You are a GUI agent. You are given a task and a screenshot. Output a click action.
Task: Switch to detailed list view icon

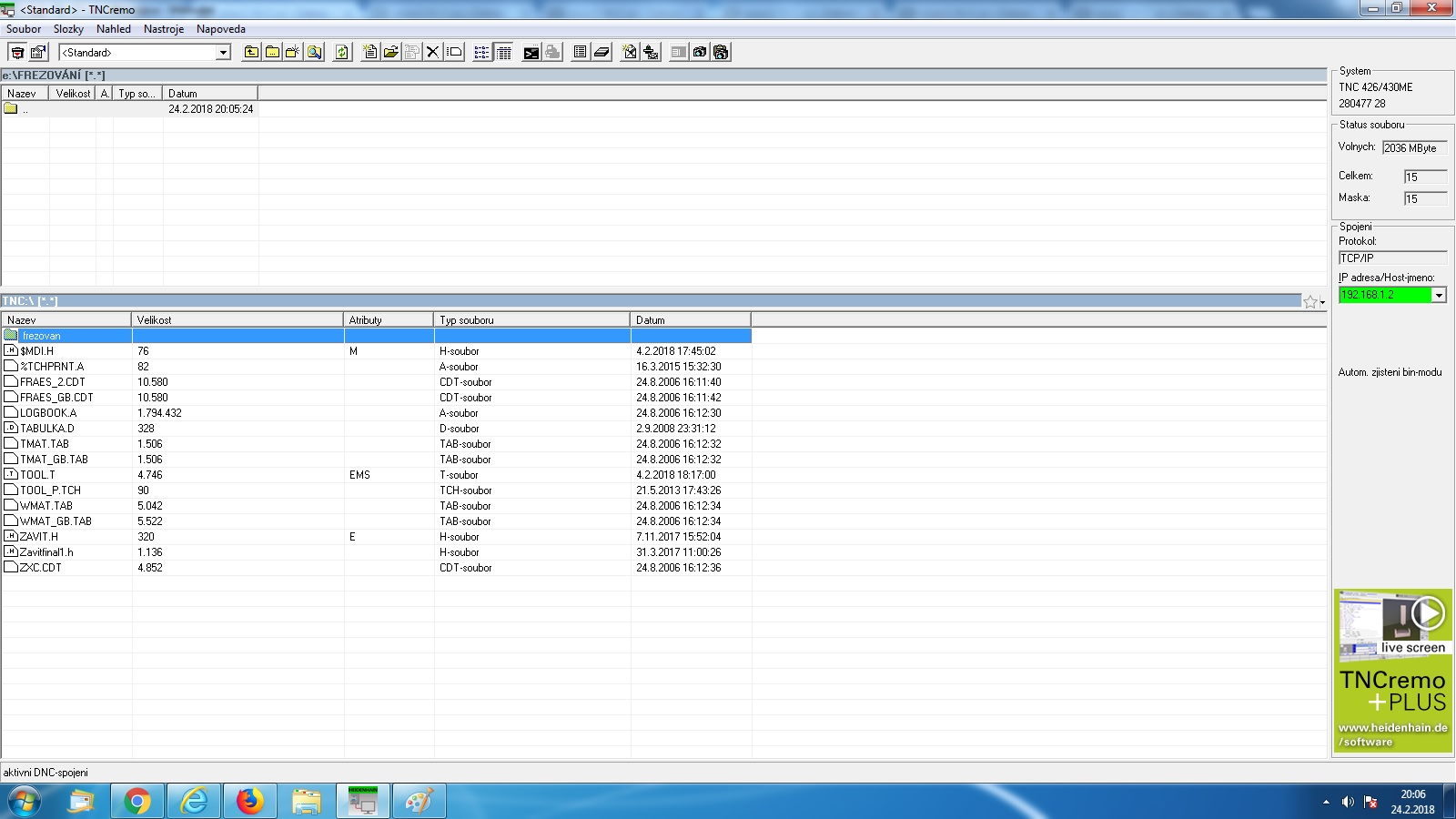tap(503, 53)
